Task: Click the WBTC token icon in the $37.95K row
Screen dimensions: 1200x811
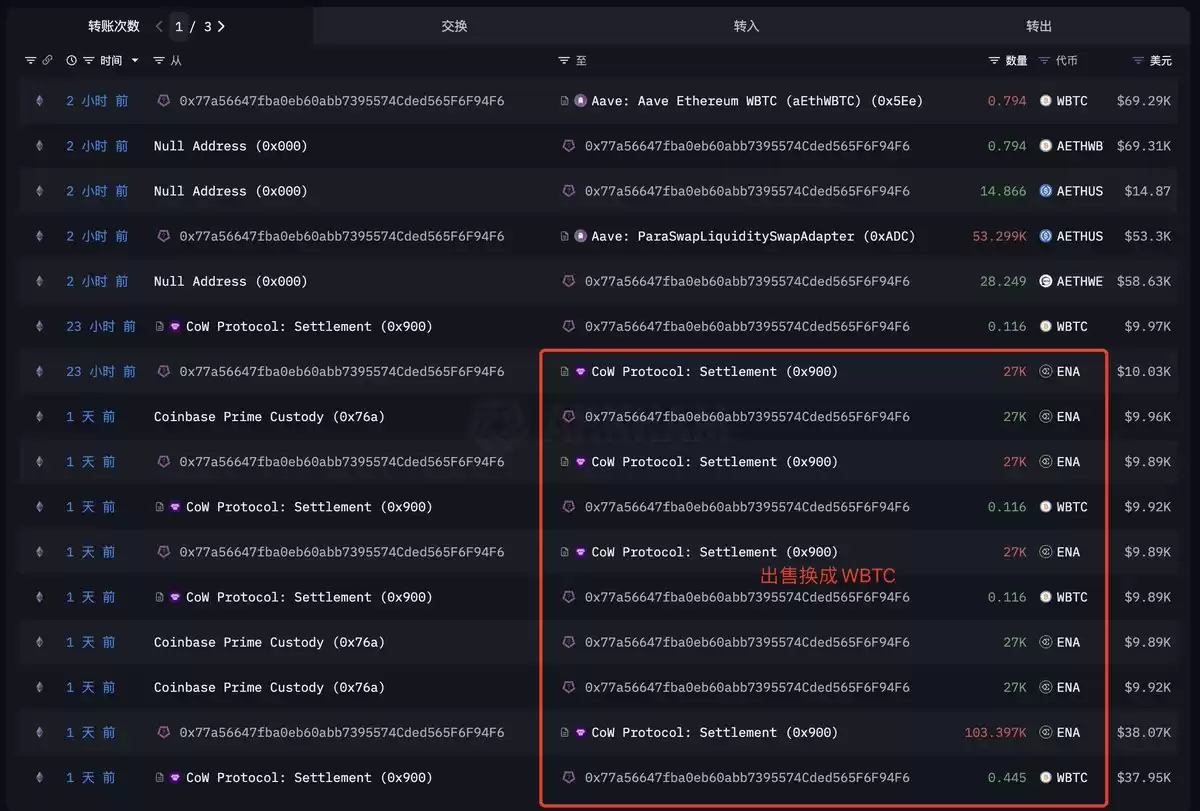Action: coord(1046,777)
